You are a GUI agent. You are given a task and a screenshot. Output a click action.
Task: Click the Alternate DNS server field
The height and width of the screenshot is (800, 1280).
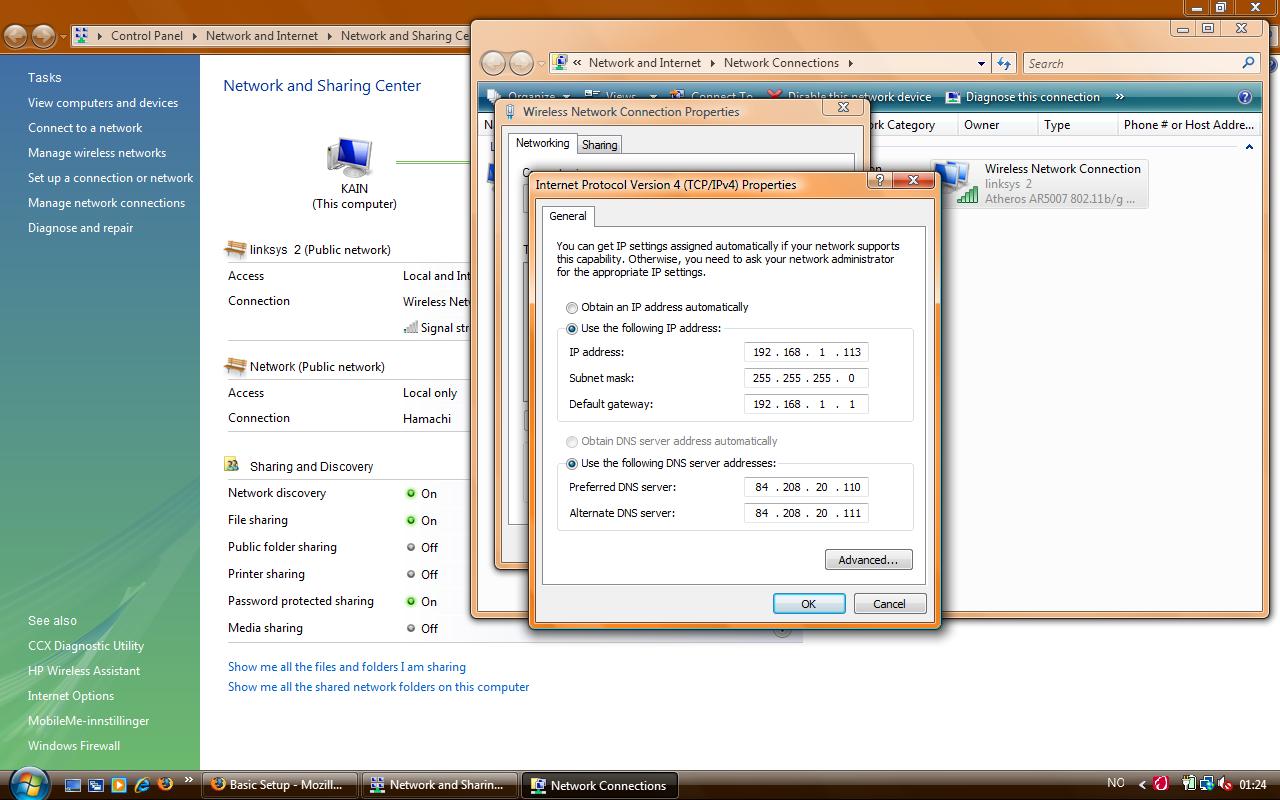coord(806,513)
